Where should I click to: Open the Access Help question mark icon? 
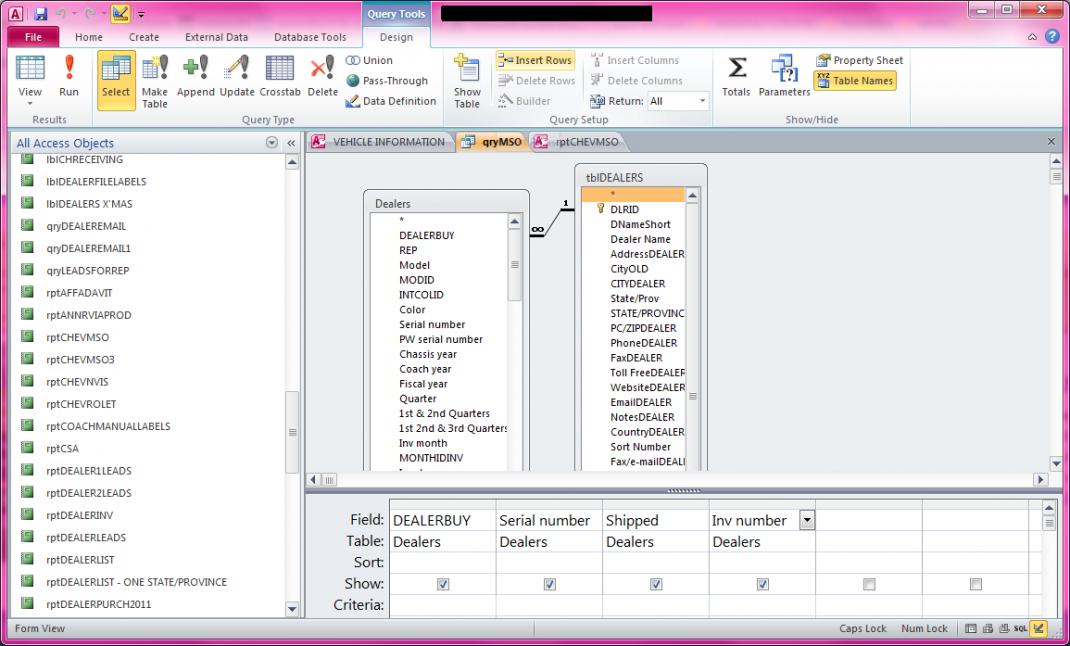click(1052, 37)
